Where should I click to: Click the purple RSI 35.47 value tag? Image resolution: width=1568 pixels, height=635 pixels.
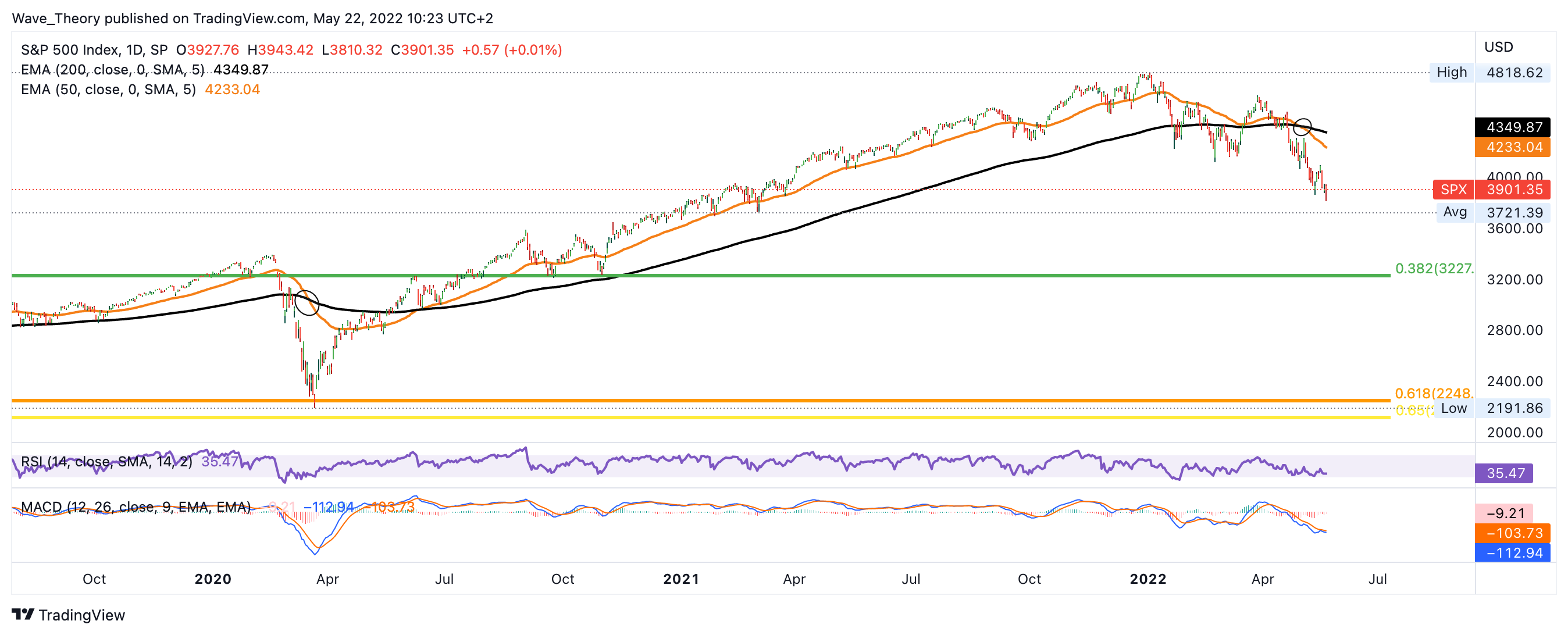click(x=1505, y=473)
